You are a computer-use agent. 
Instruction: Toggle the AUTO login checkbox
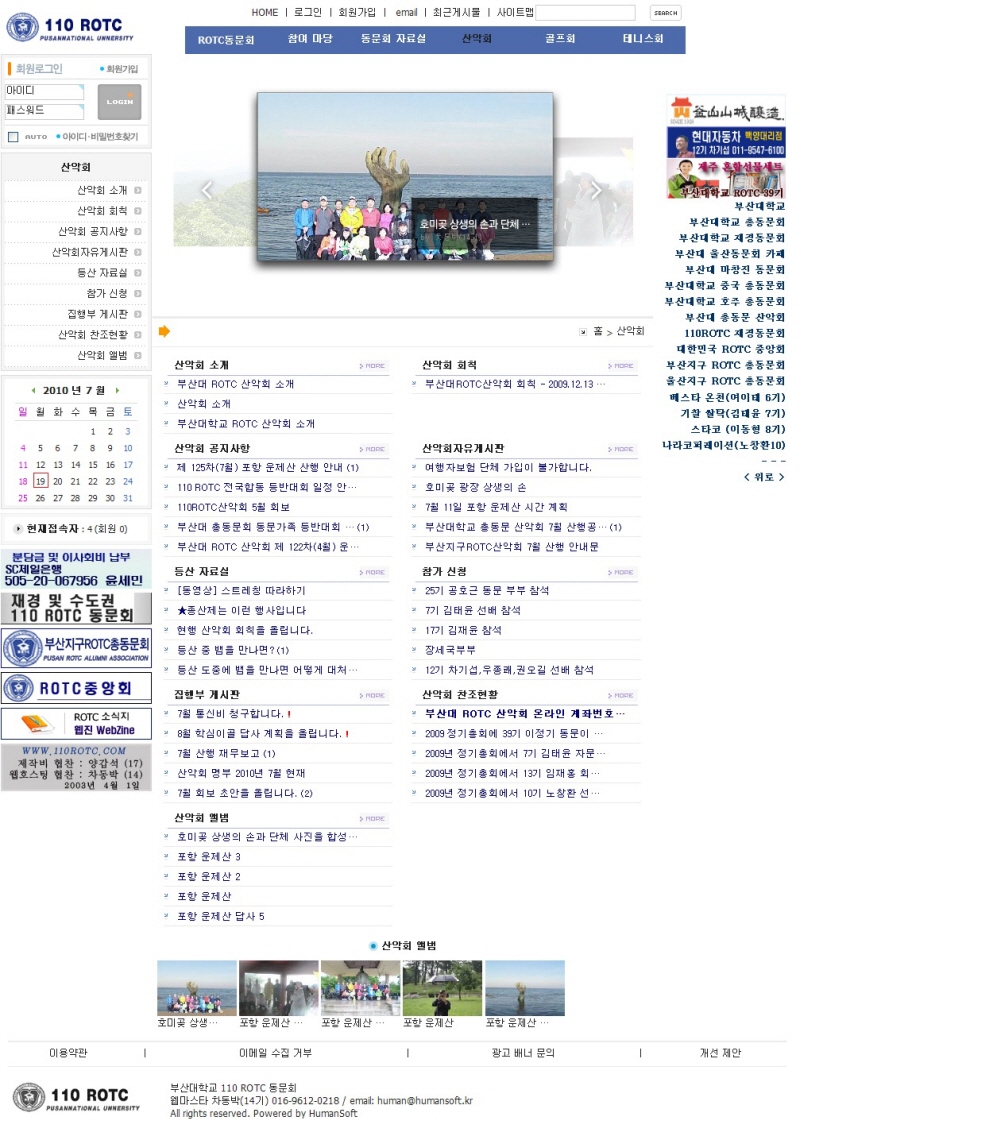point(13,137)
